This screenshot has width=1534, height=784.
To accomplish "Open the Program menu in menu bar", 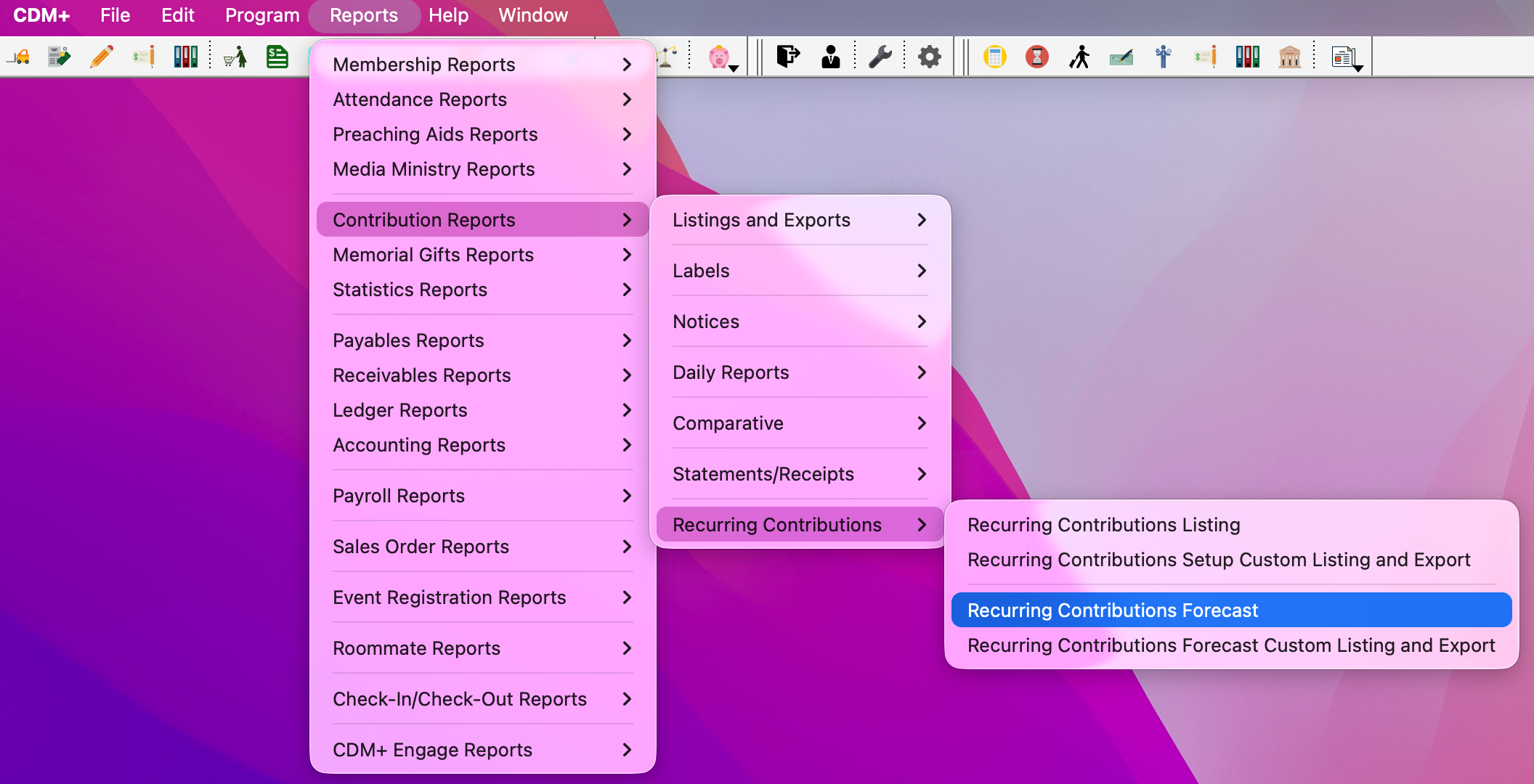I will point(262,15).
